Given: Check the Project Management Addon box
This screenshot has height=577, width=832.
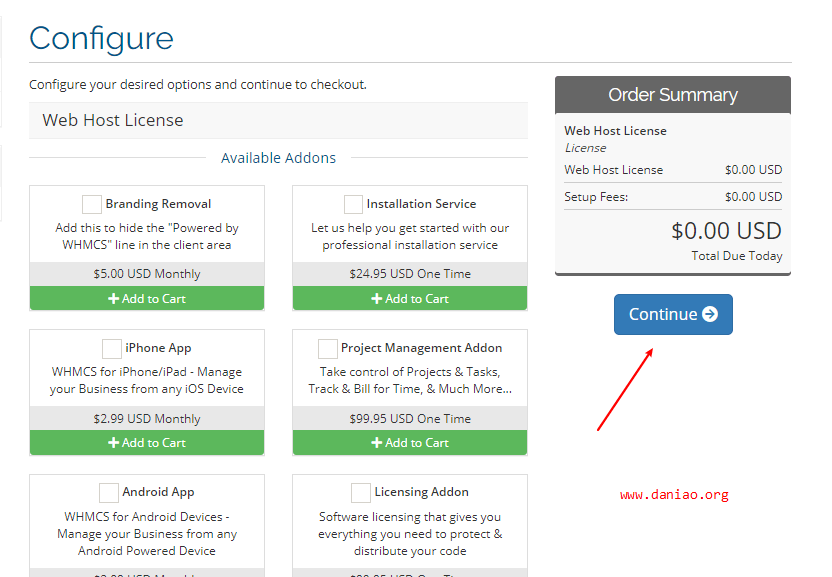Looking at the screenshot, I should tap(327, 349).
